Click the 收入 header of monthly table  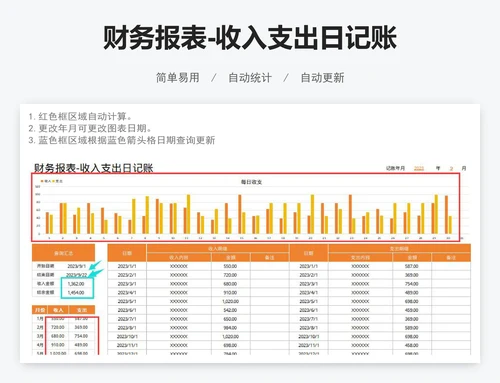click(58, 310)
